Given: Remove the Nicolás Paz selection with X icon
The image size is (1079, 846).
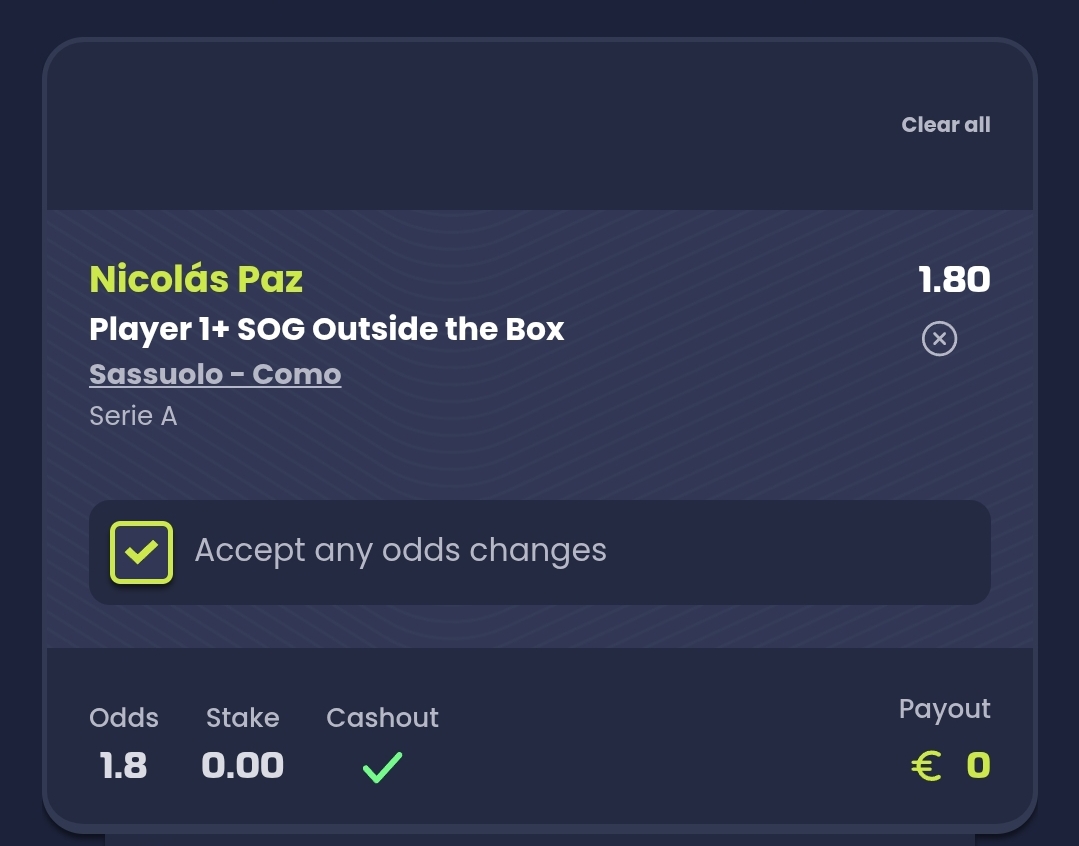Looking at the screenshot, I should point(939,339).
